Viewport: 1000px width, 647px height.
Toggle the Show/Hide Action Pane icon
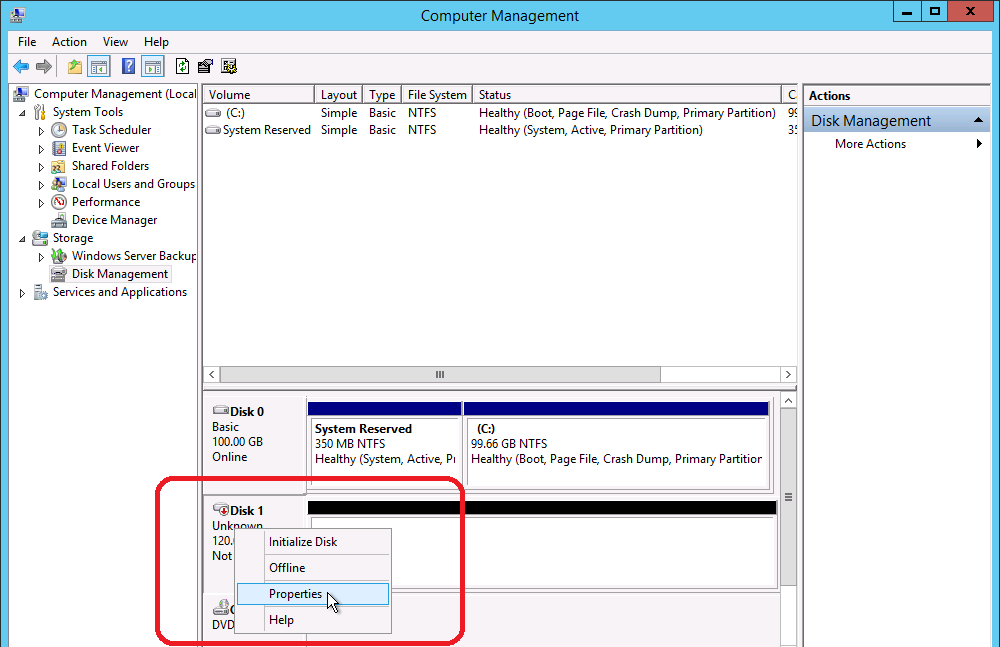point(152,67)
